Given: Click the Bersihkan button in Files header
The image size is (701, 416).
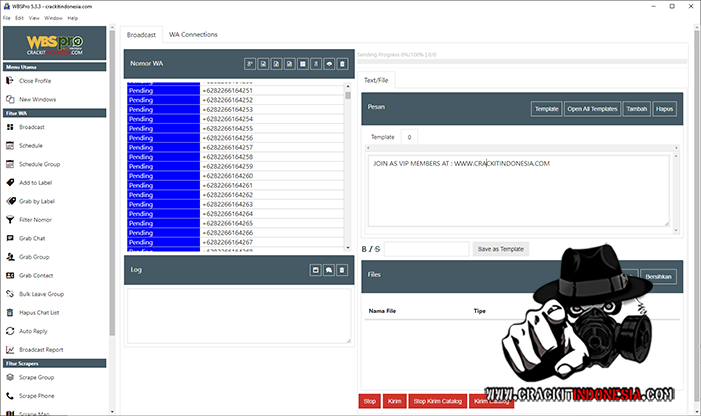Looking at the screenshot, I should coord(658,277).
